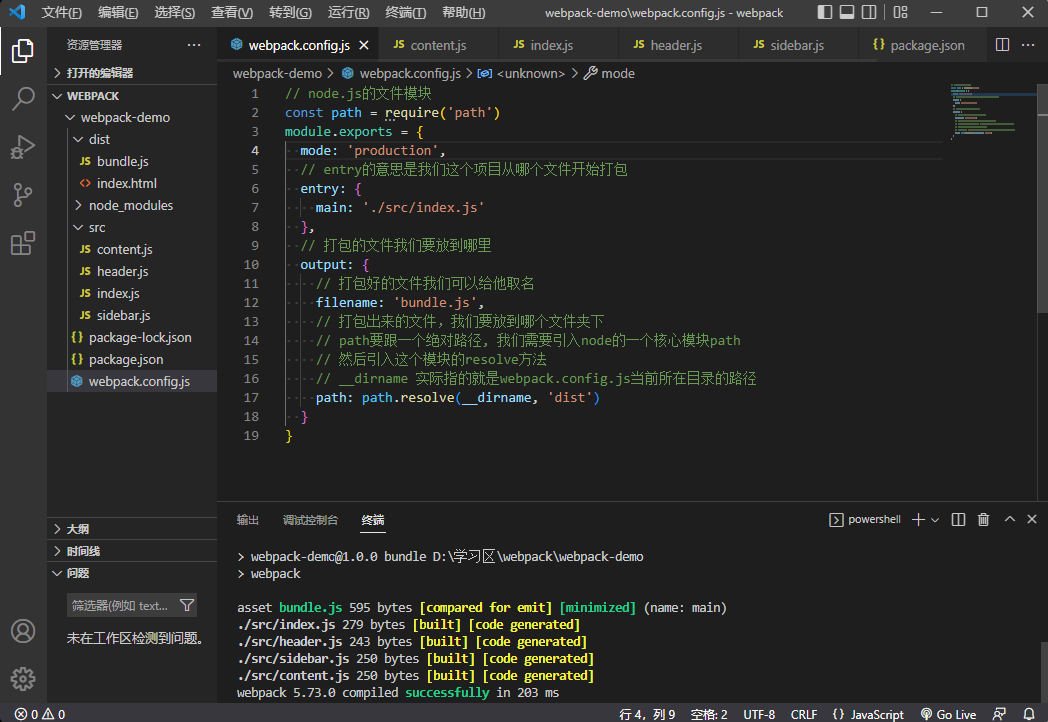This screenshot has height=722, width=1048.
Task: Close the webpack.config.js editor tab
Action: click(x=364, y=45)
